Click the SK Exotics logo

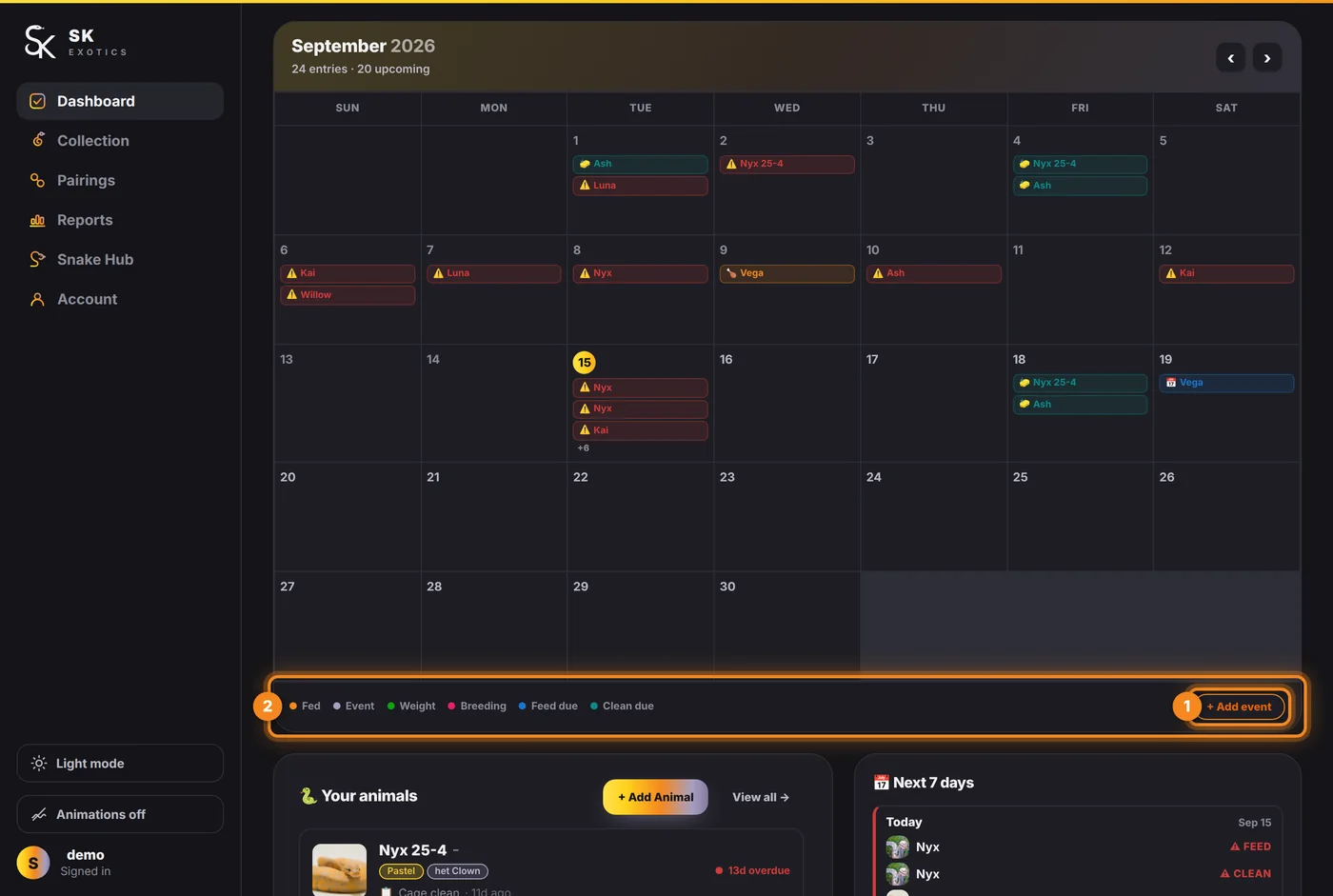pyautogui.click(x=76, y=42)
